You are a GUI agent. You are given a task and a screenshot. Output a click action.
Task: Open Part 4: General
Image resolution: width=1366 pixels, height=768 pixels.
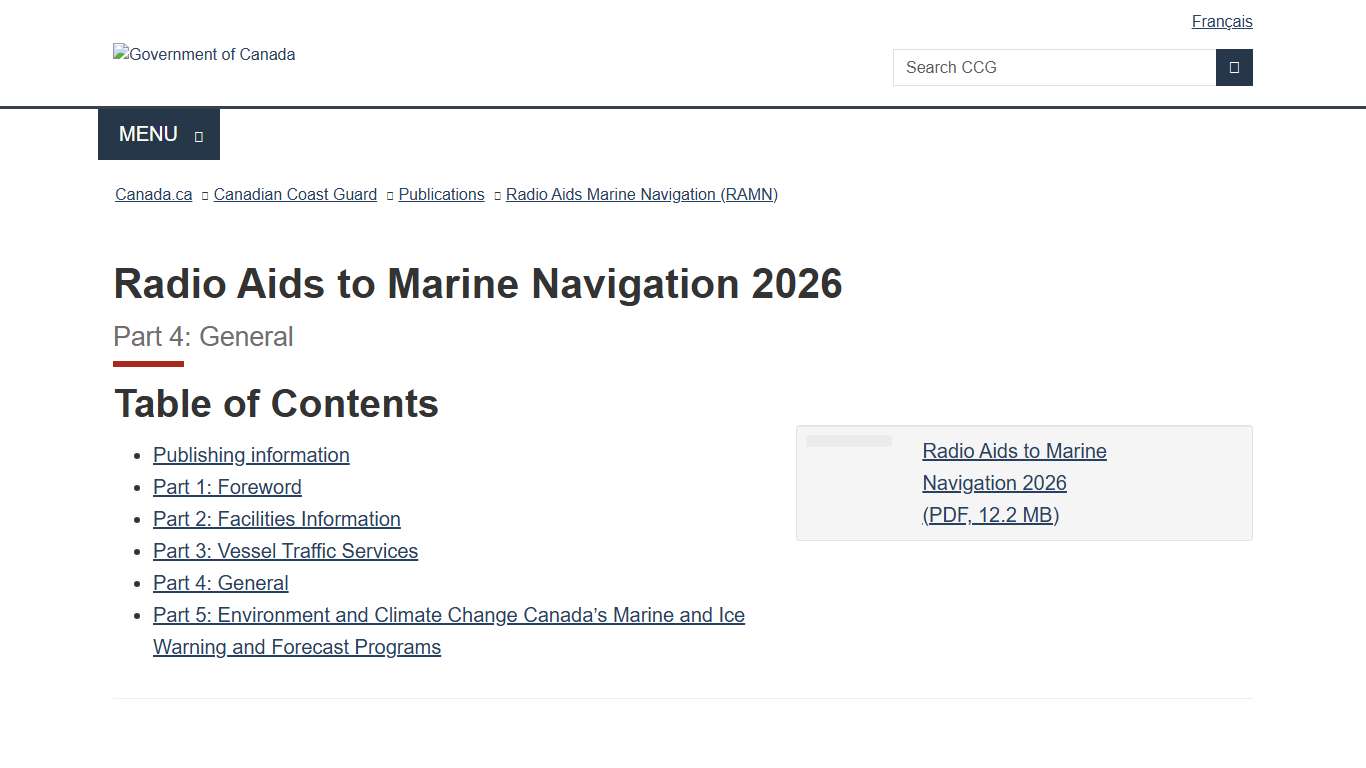click(x=220, y=583)
